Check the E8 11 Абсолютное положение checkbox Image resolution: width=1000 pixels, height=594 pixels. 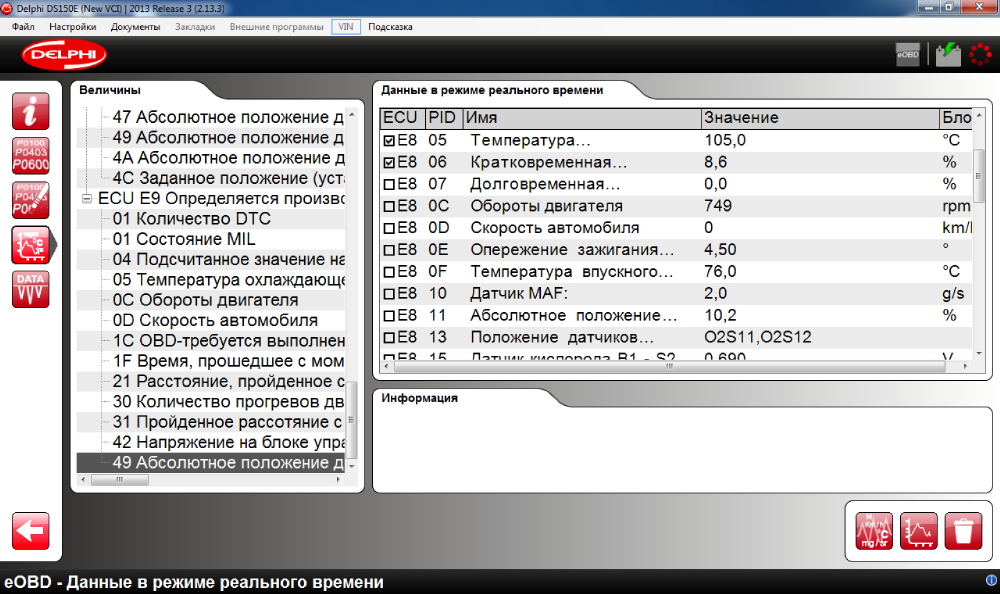[389, 316]
